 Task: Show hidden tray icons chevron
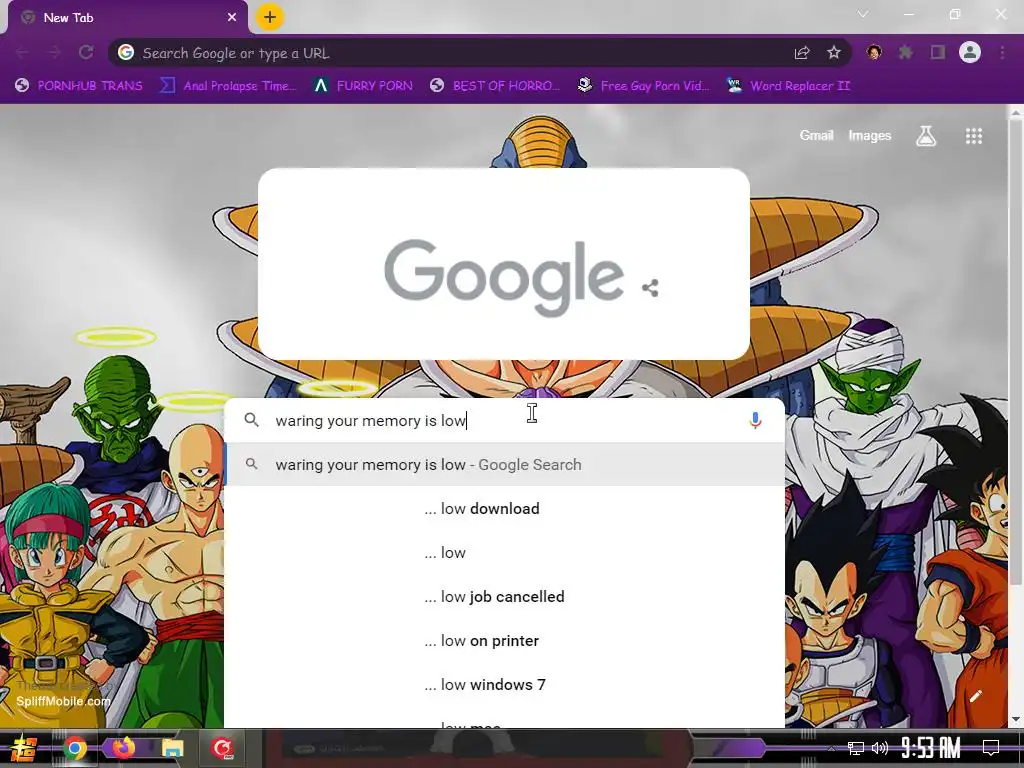pyautogui.click(x=831, y=748)
